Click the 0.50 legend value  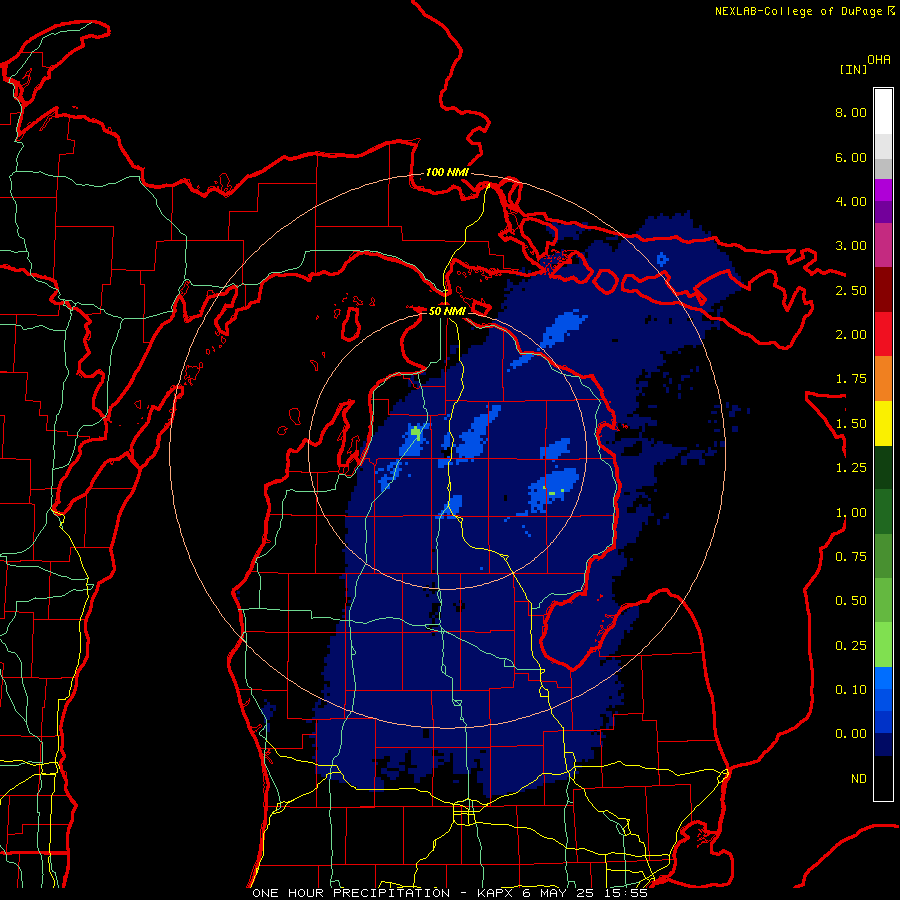pyautogui.click(x=851, y=601)
